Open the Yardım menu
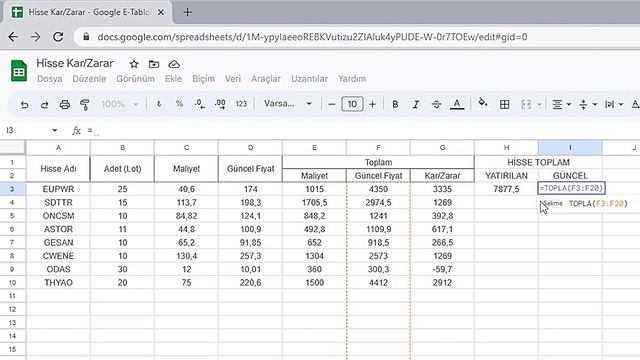640x360 pixels. [352, 79]
